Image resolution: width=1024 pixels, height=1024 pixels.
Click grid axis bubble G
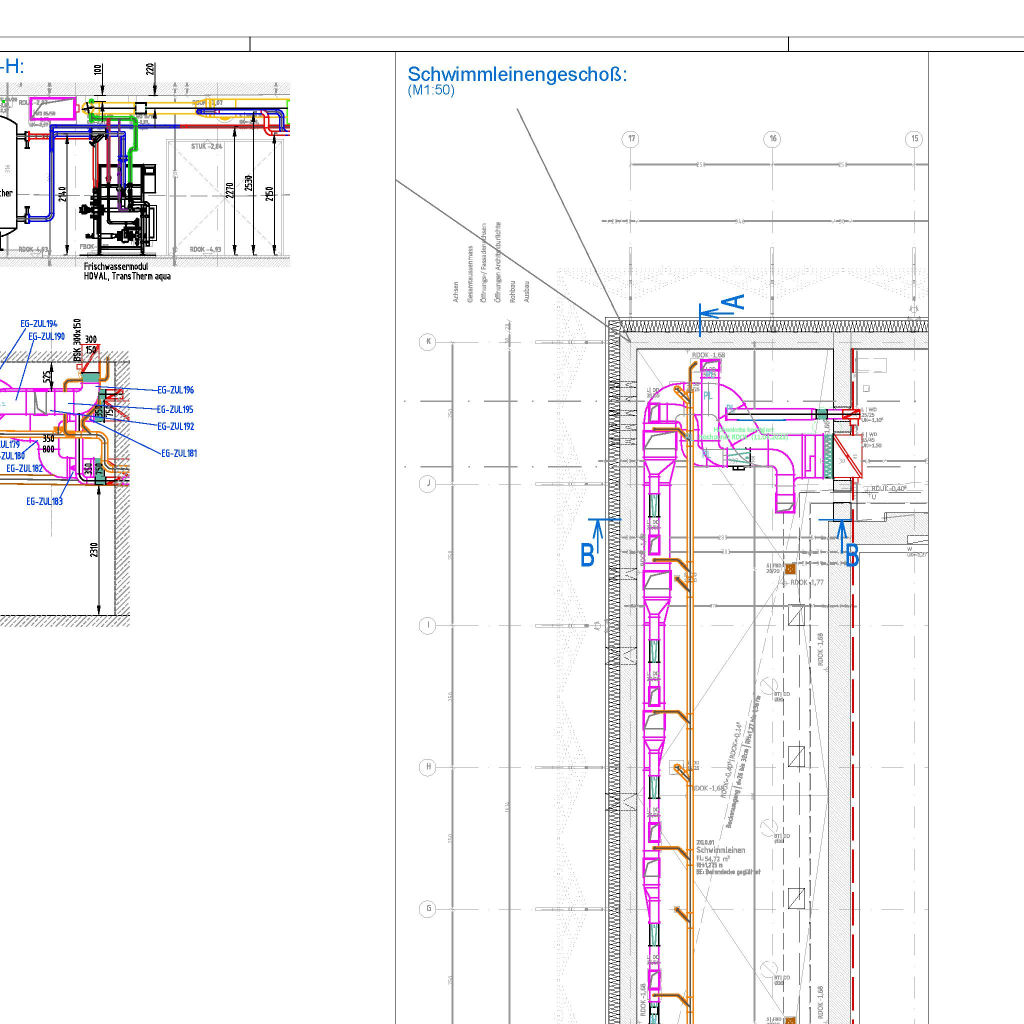click(428, 909)
